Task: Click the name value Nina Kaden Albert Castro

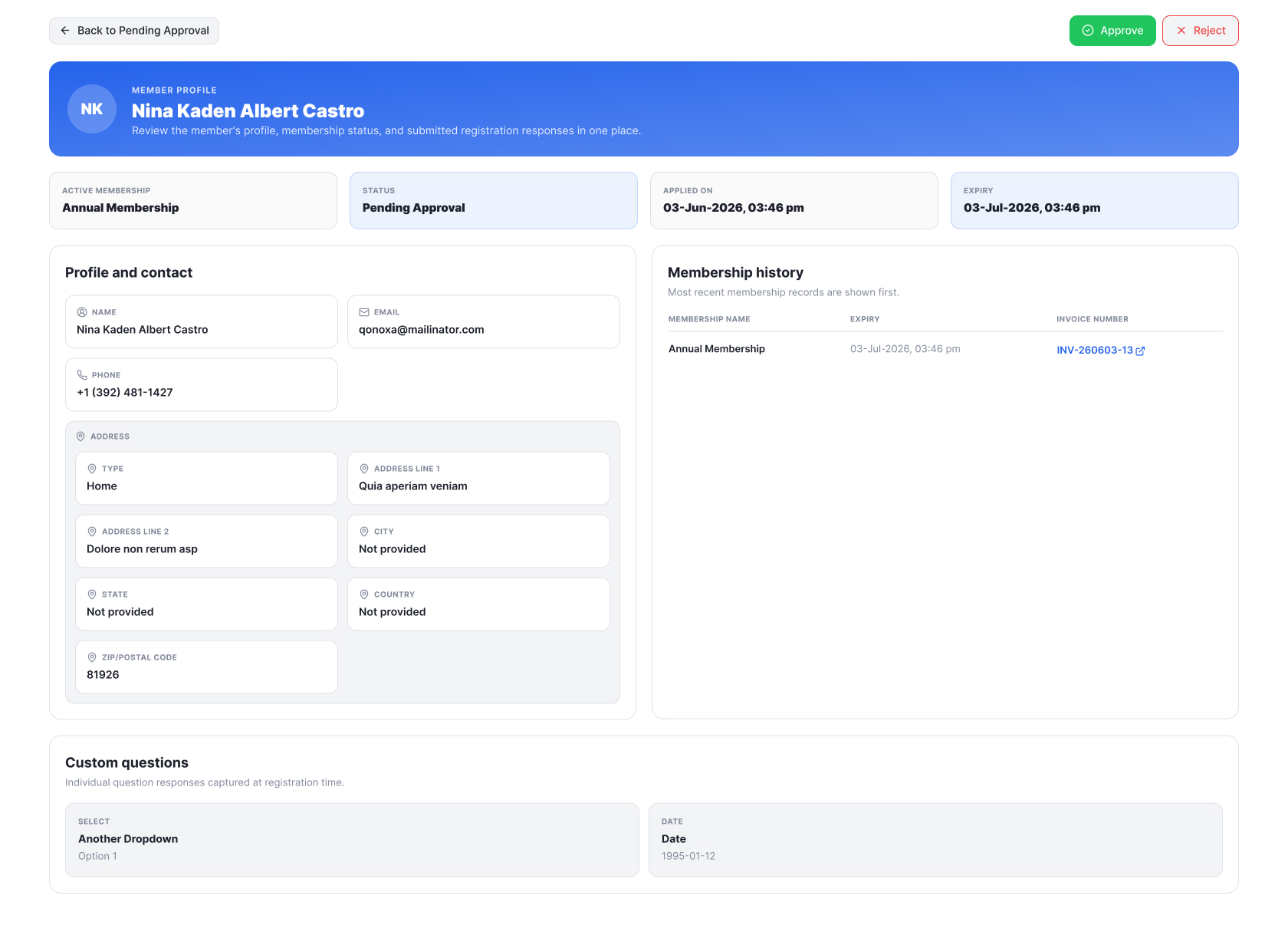Action: click(x=143, y=330)
